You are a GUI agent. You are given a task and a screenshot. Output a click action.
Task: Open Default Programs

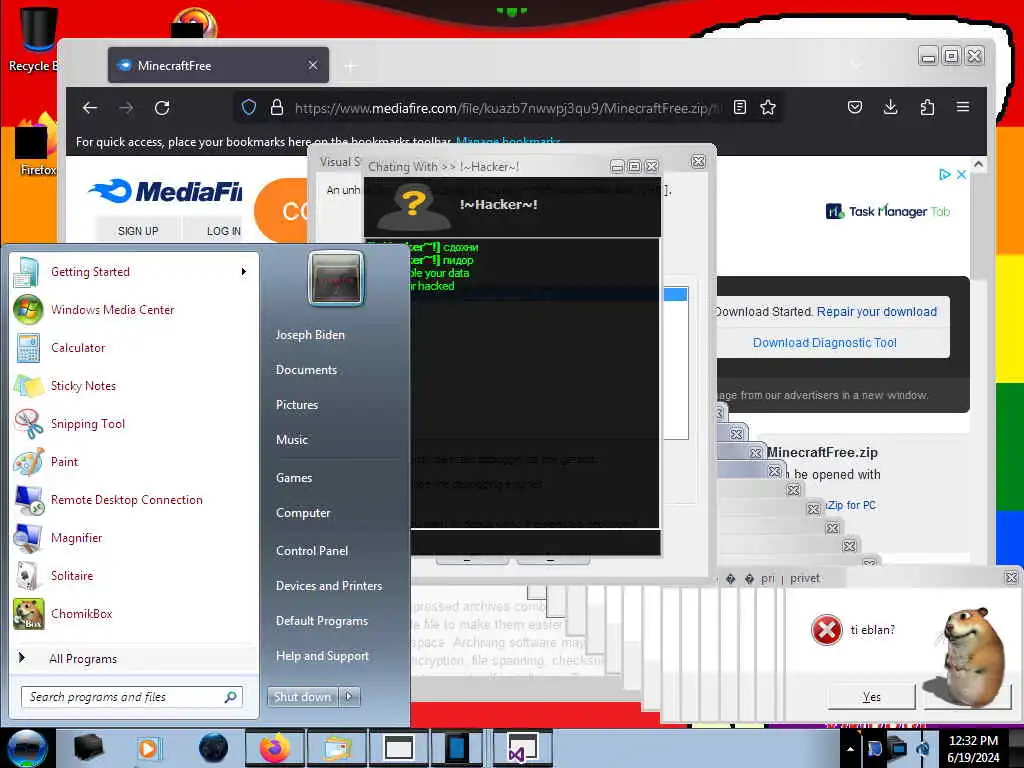pos(322,621)
